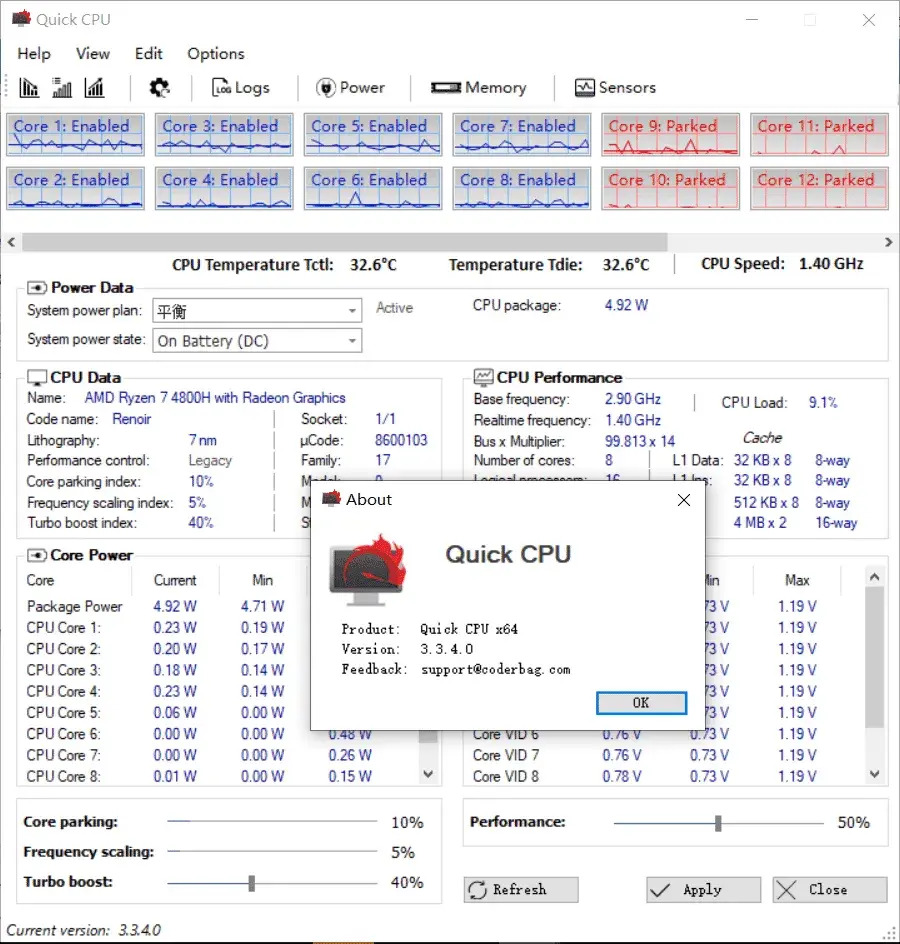
Task: Open settings via the gear icon
Action: [160, 88]
